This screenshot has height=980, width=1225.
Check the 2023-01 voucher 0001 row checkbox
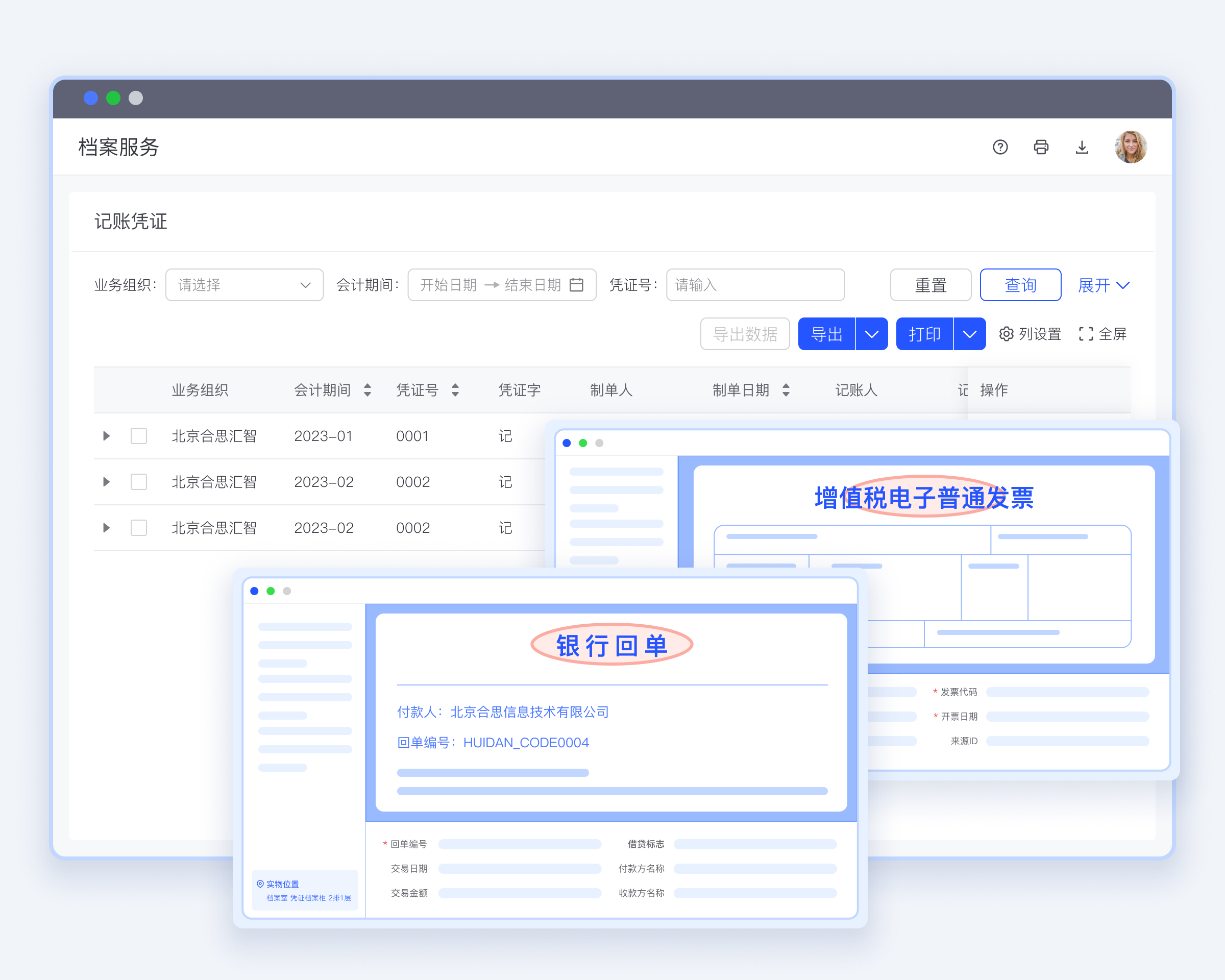[x=139, y=436]
